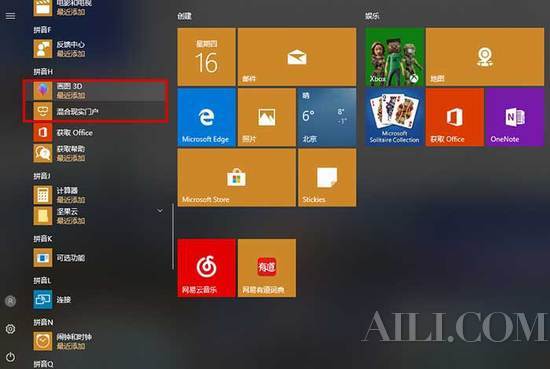
Task: Open the calendar tile showing 16
Action: tap(206, 57)
